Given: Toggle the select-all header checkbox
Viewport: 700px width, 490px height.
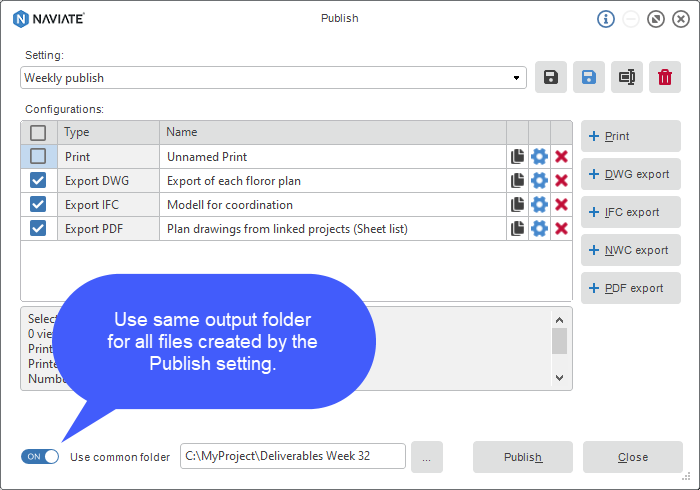Looking at the screenshot, I should point(38,133).
